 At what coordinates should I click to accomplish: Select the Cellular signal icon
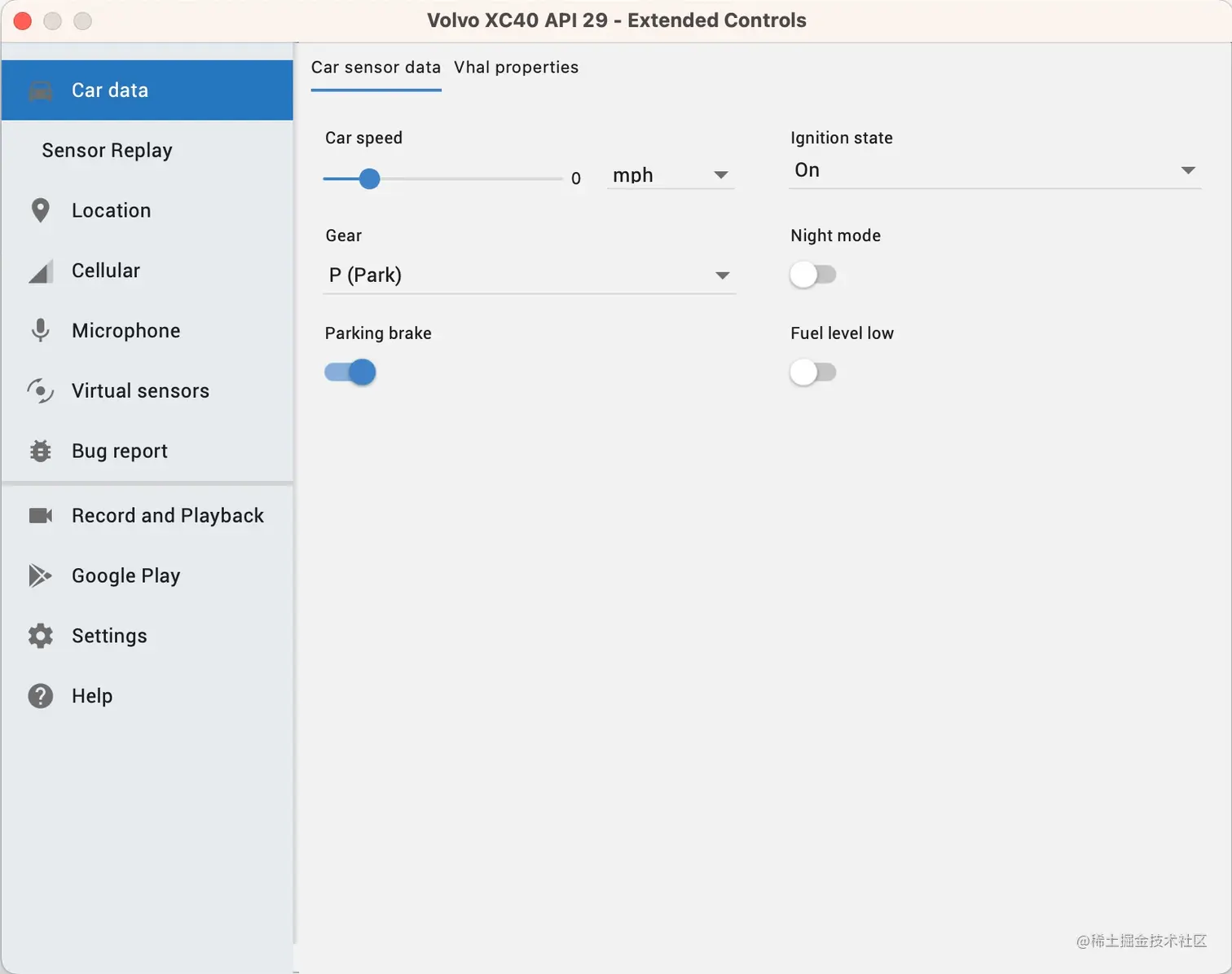click(41, 271)
